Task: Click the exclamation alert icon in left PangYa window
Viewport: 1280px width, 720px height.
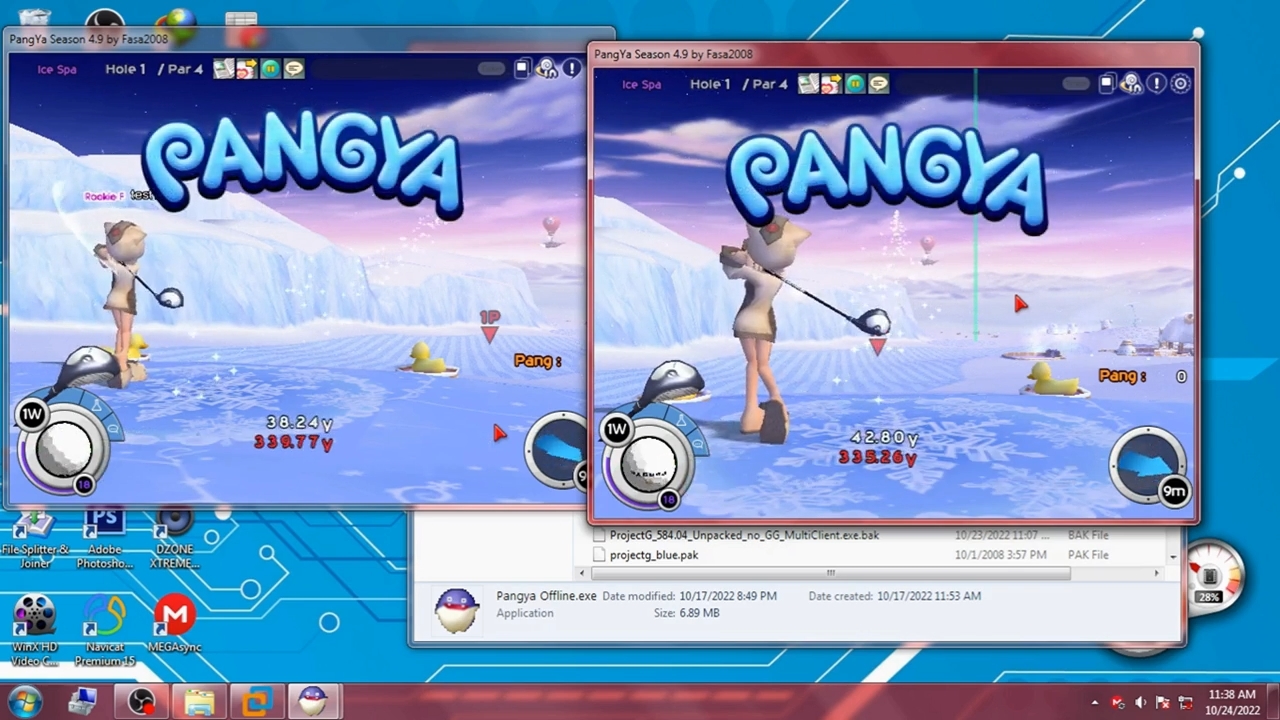Action: pyautogui.click(x=572, y=68)
